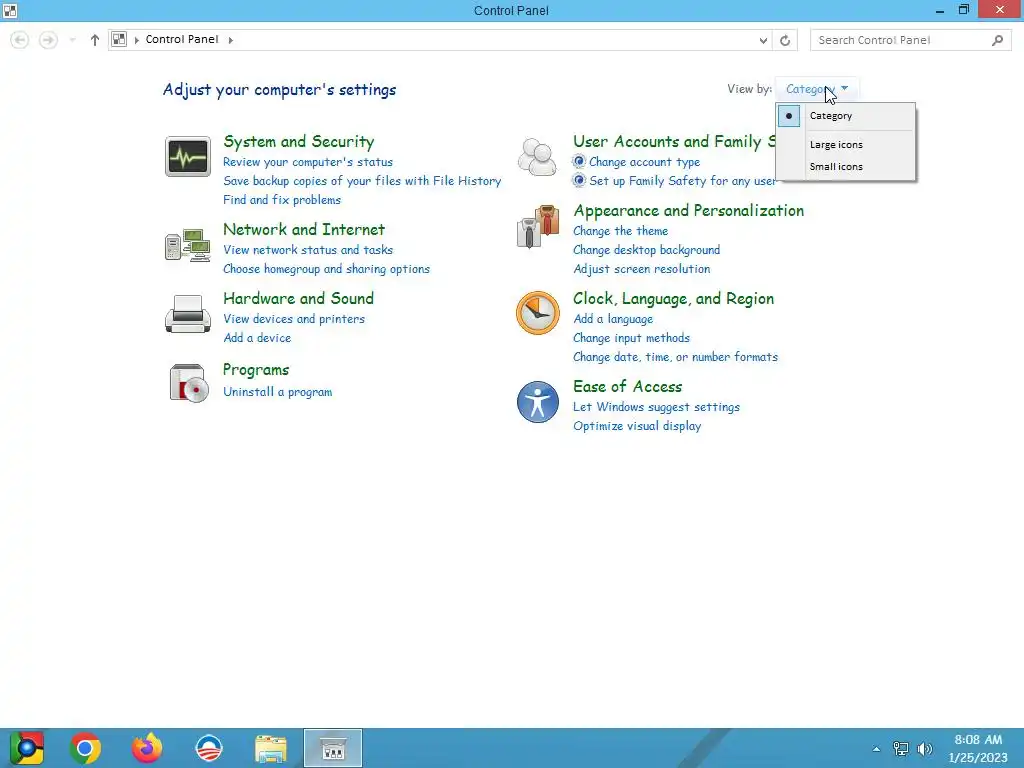Click the address bar Control Panel icon
Image resolution: width=1024 pixels, height=768 pixels.
pyautogui.click(x=119, y=39)
